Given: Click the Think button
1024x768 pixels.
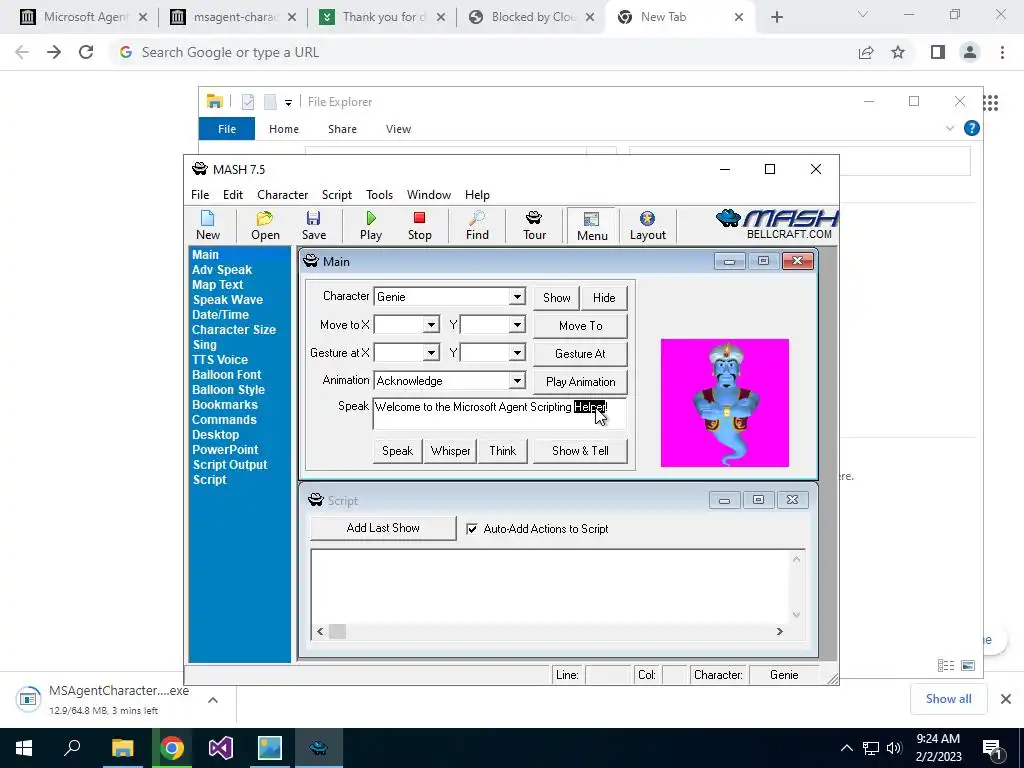Looking at the screenshot, I should 502,451.
